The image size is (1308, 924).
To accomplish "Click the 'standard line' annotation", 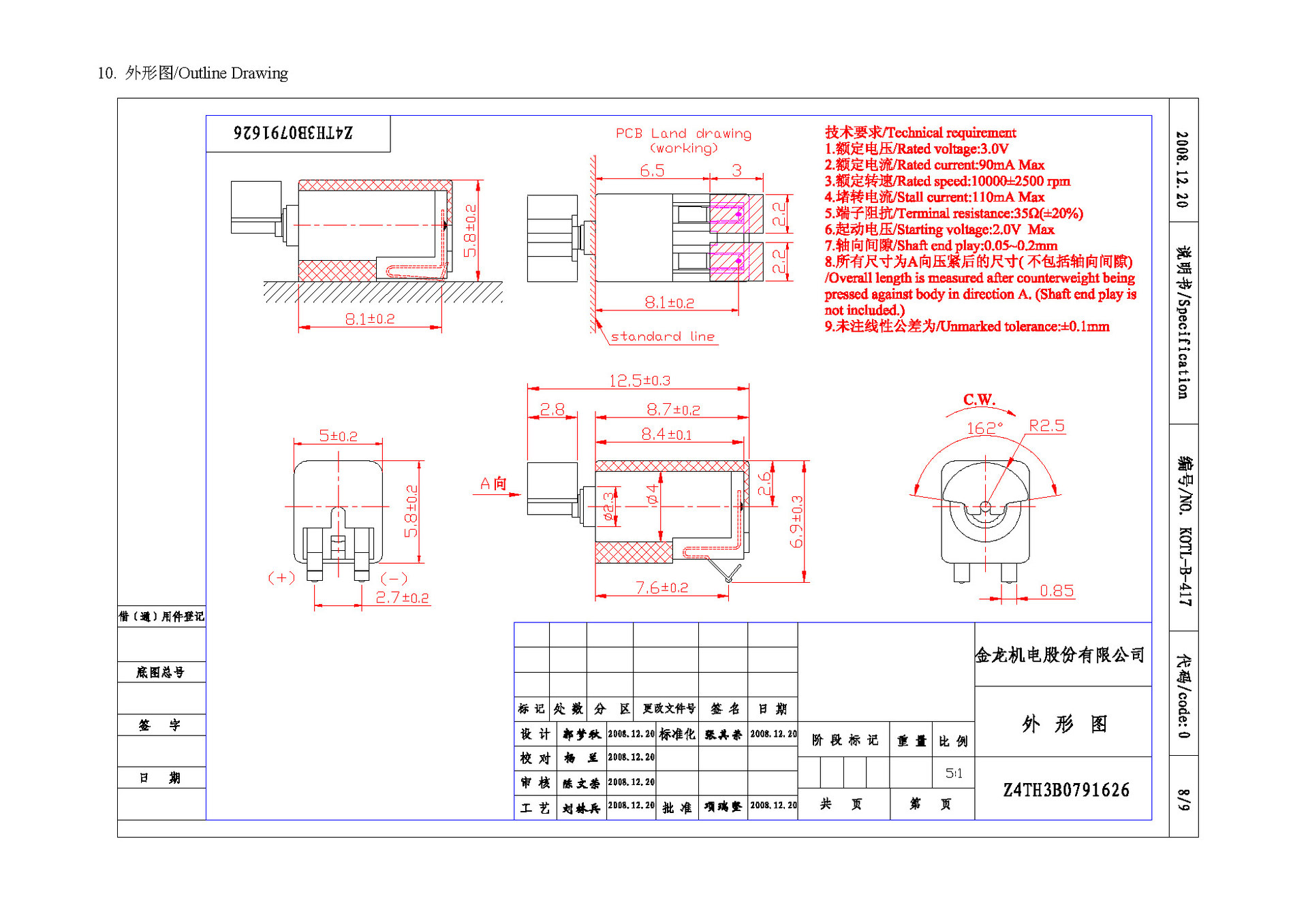I will [x=662, y=336].
